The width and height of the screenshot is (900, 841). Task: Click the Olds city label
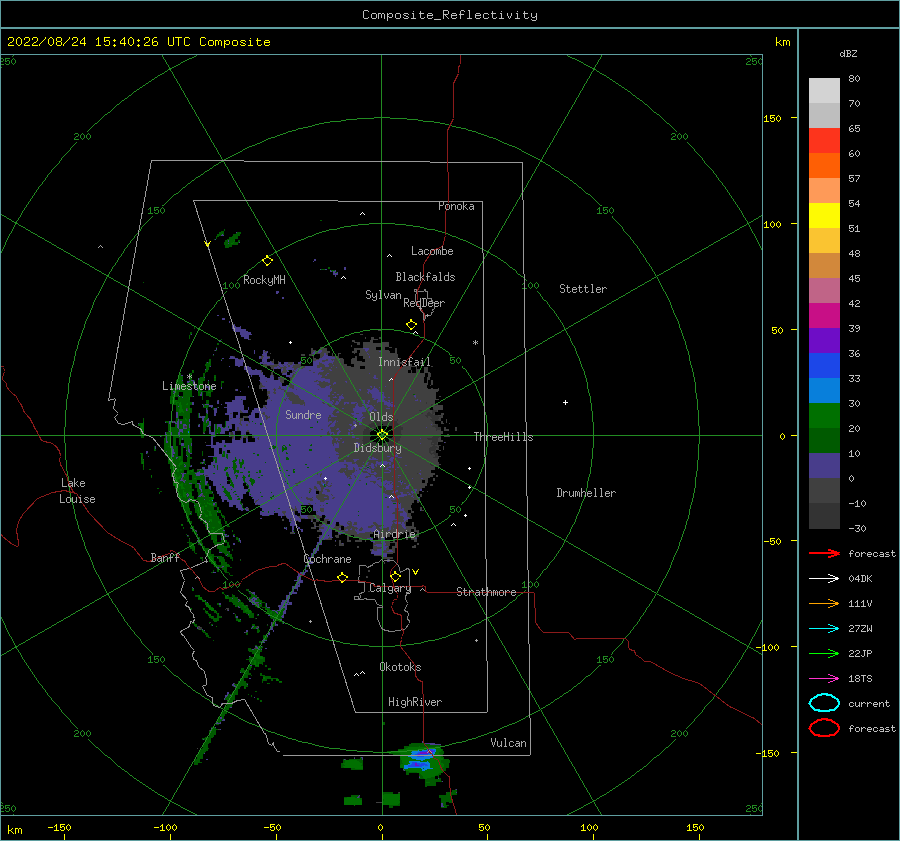(381, 417)
